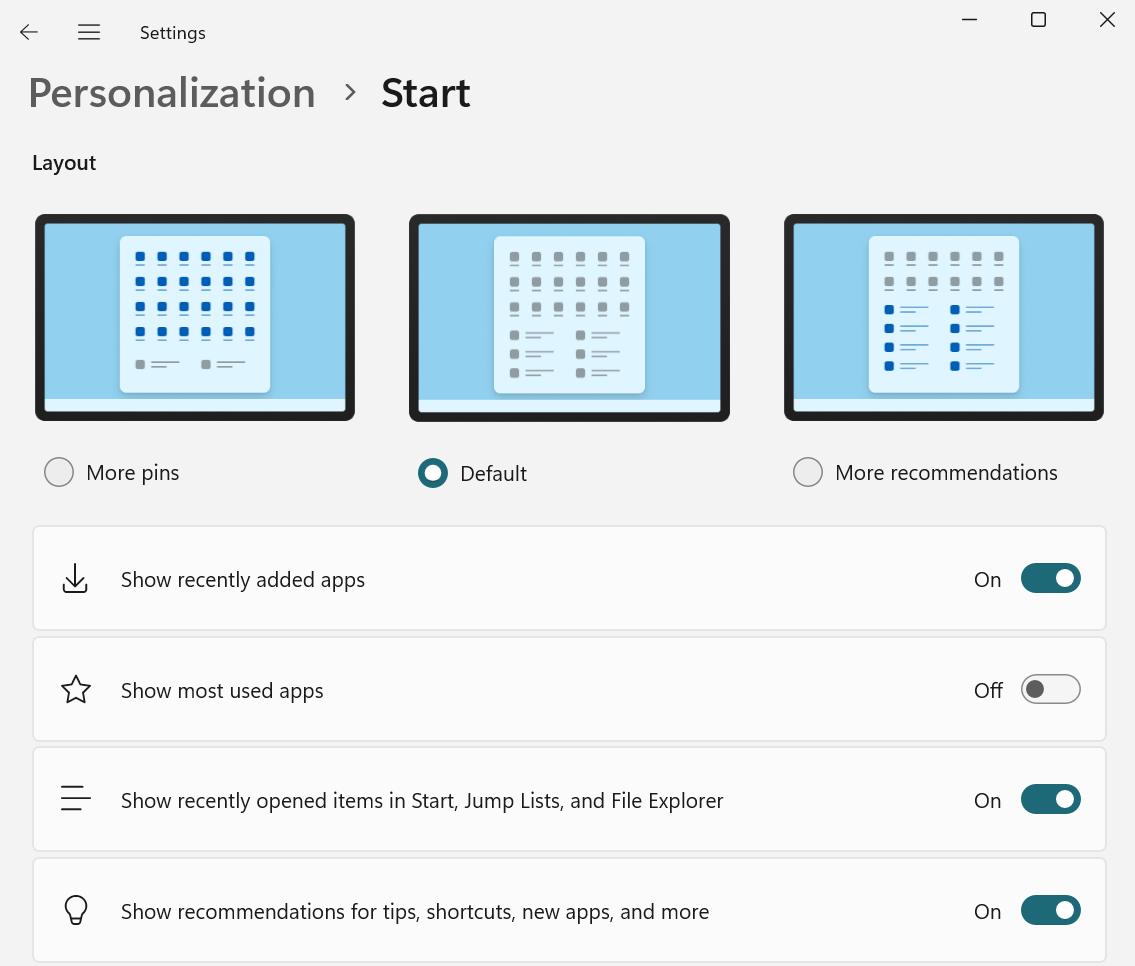Choose the More recommendations layout
This screenshot has width=1135, height=966.
807,471
